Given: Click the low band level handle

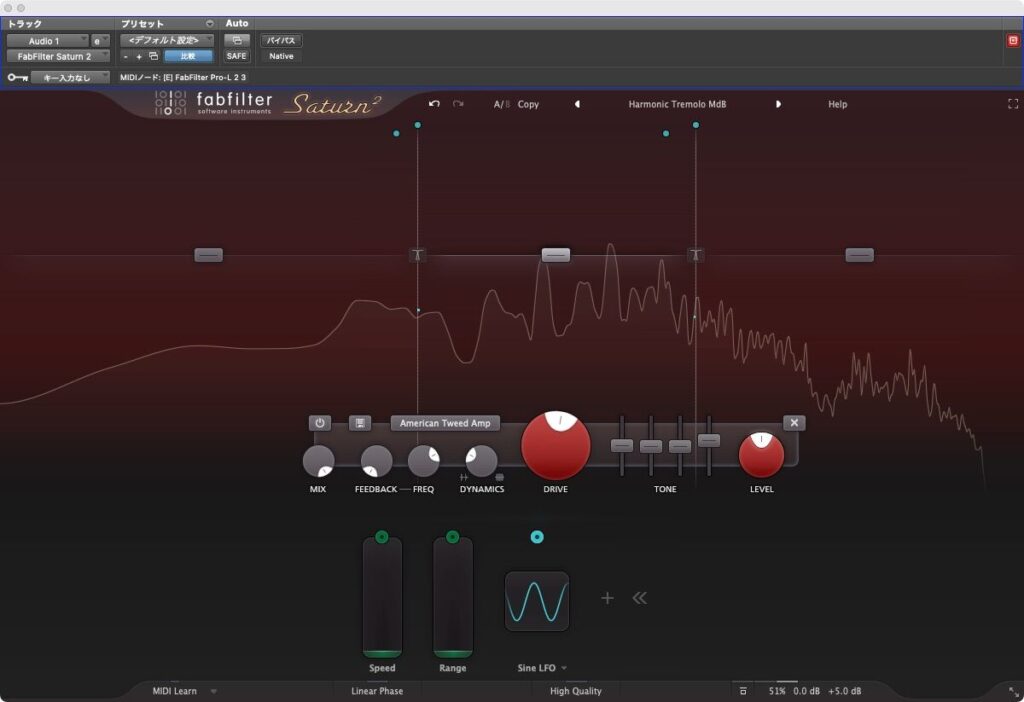Looking at the screenshot, I should point(208,255).
